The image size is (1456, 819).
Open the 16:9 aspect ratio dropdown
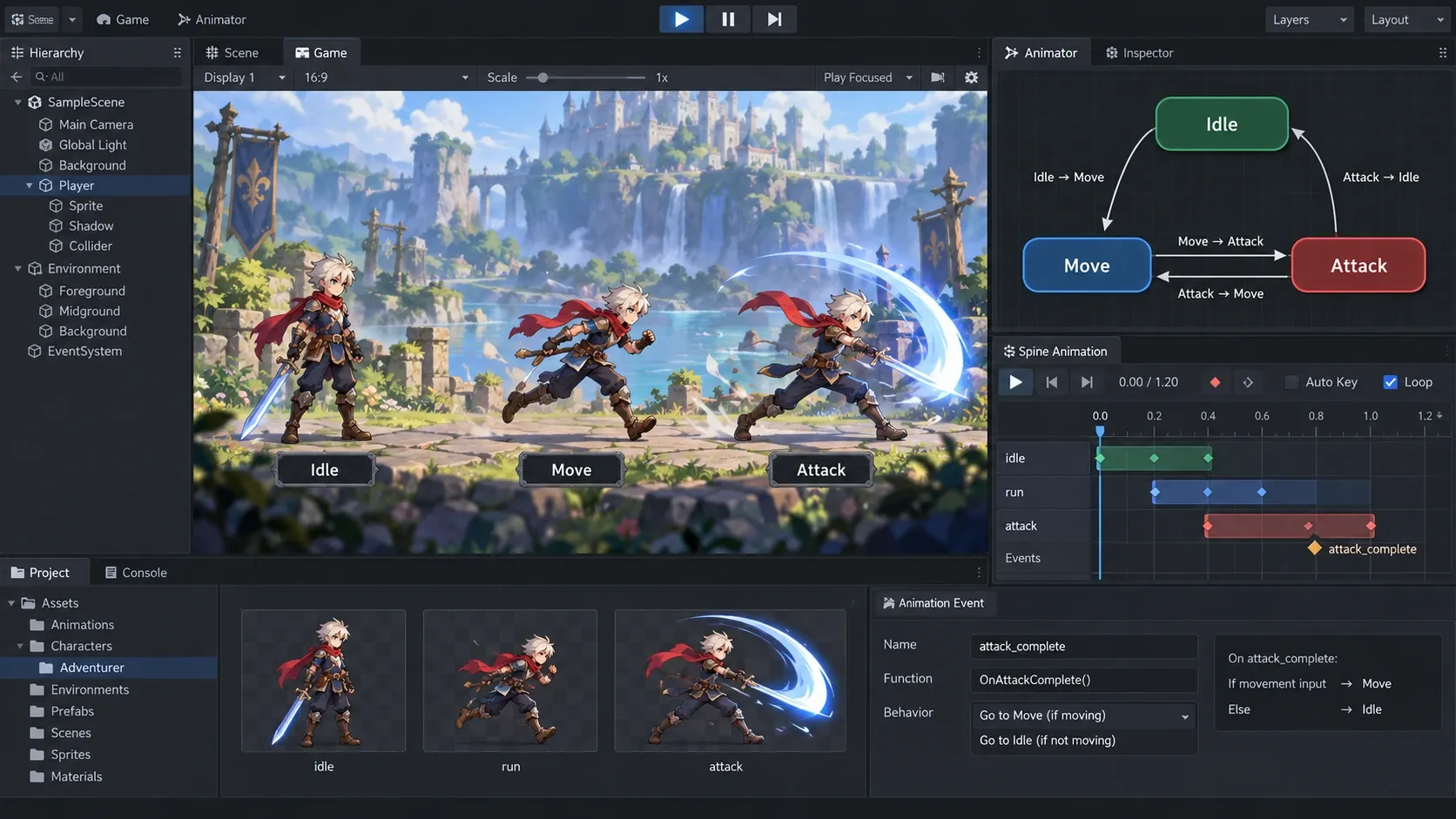tap(387, 77)
